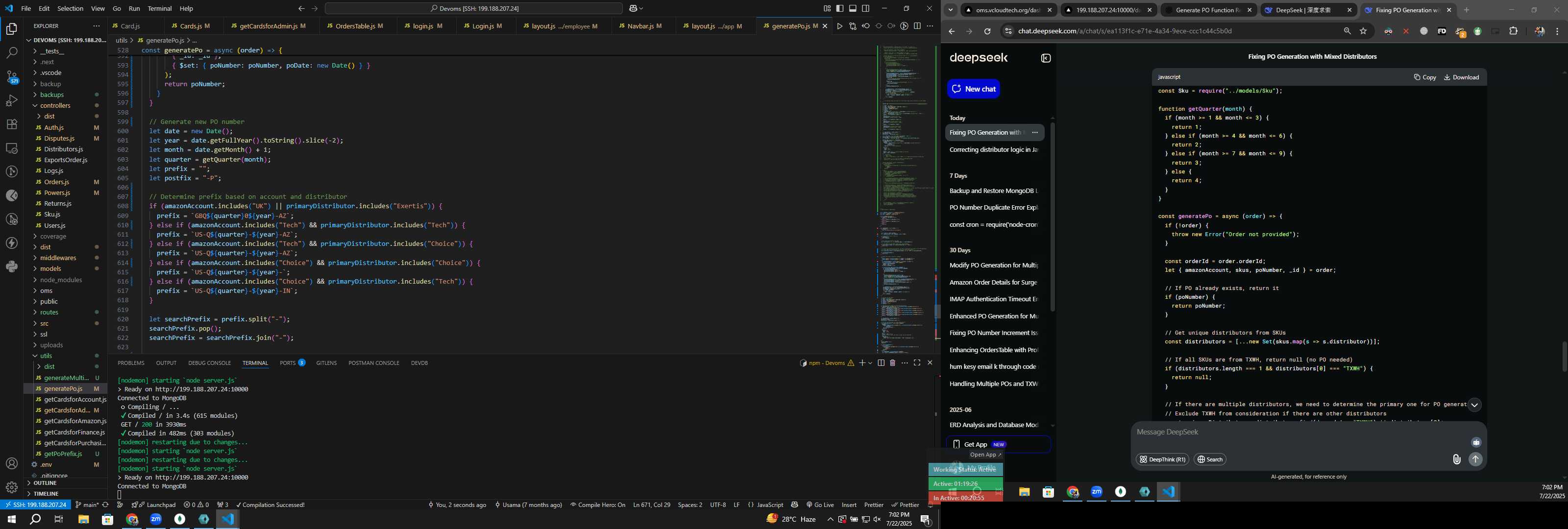
Task: Toggle the Secondary Side Bar layout button
Action: click(x=865, y=8)
